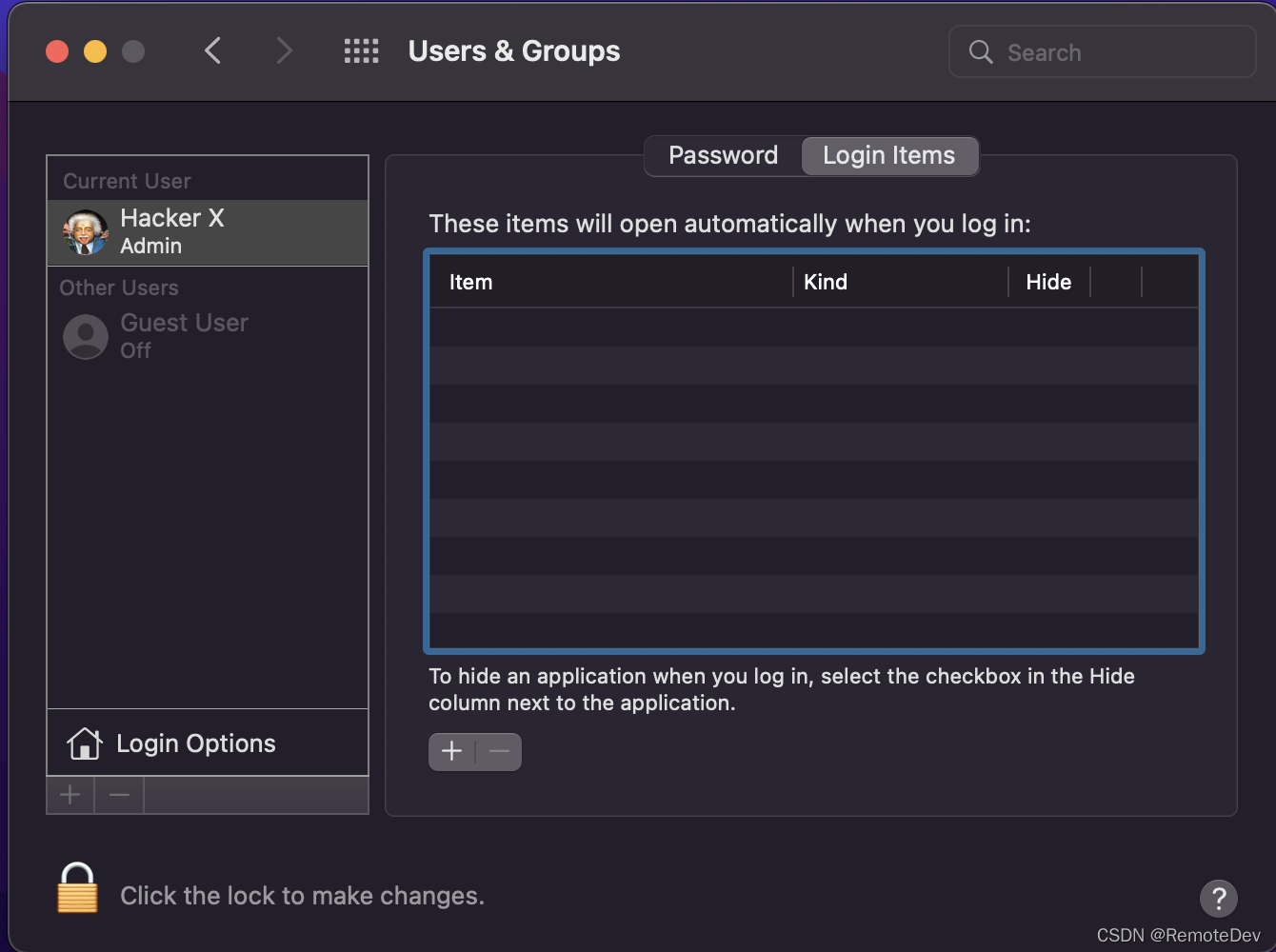The image size is (1276, 952).
Task: Click the Login Options house icon
Action: [85, 744]
